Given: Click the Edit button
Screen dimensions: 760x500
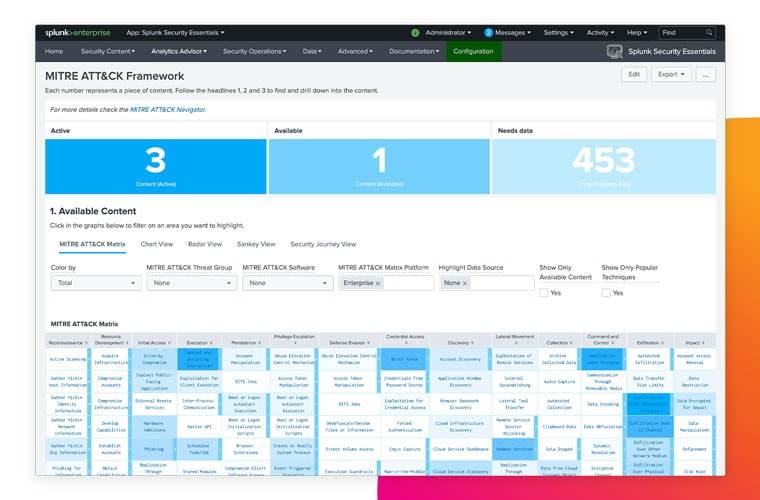Looking at the screenshot, I should 634,75.
